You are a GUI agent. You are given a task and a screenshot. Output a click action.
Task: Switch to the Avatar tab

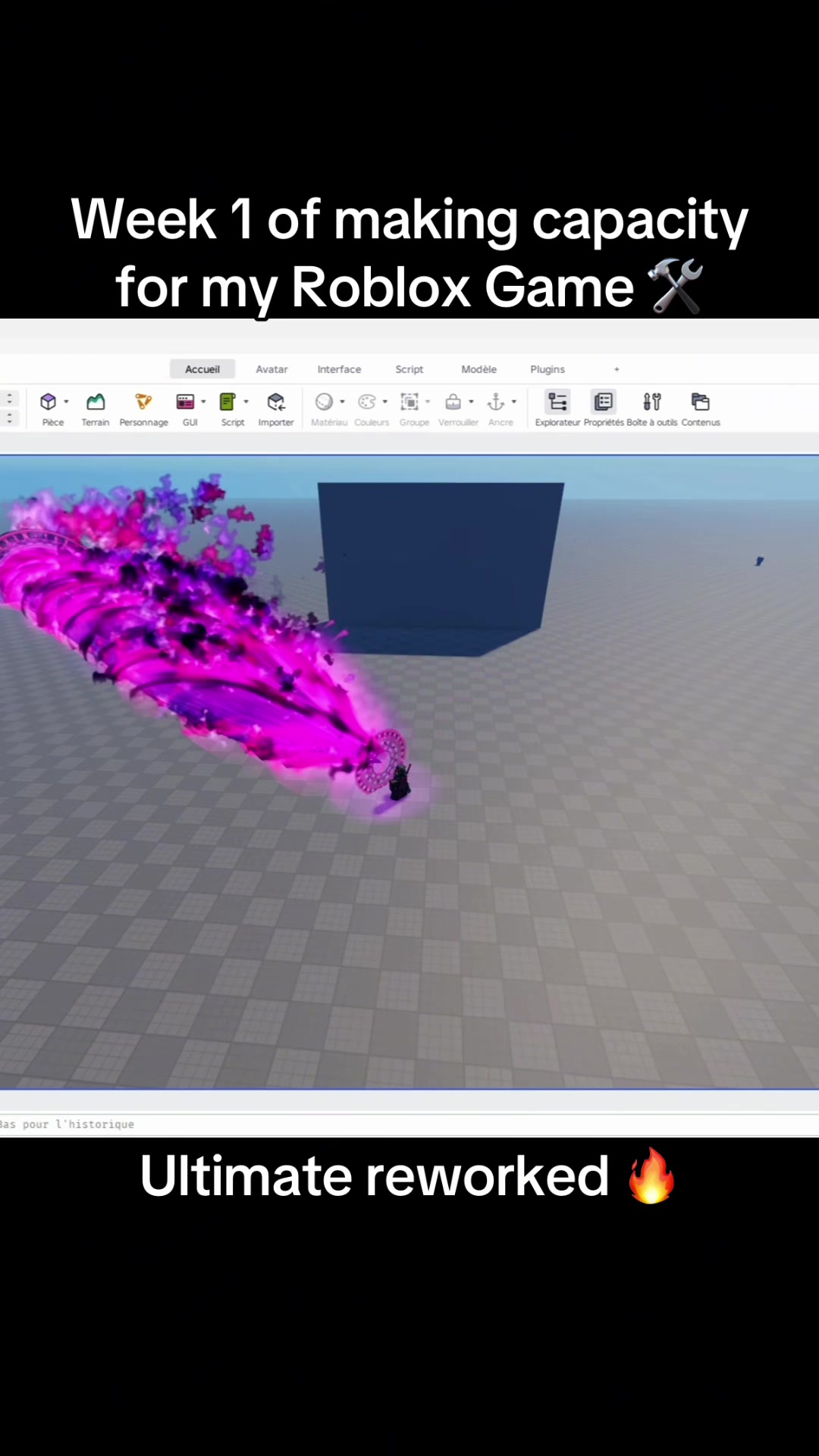271,369
